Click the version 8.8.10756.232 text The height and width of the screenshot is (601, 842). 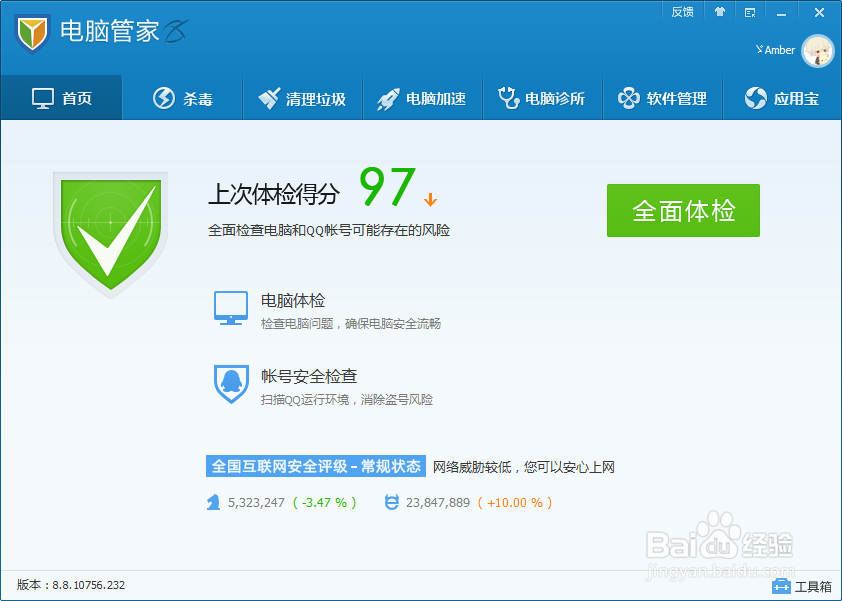(x=89, y=585)
